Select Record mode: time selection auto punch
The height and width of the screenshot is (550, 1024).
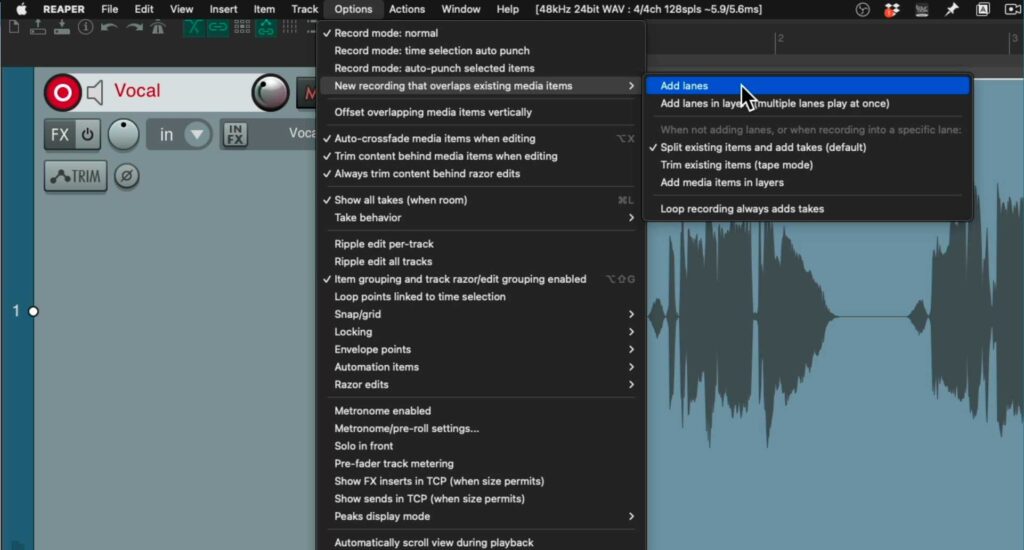click(481, 50)
